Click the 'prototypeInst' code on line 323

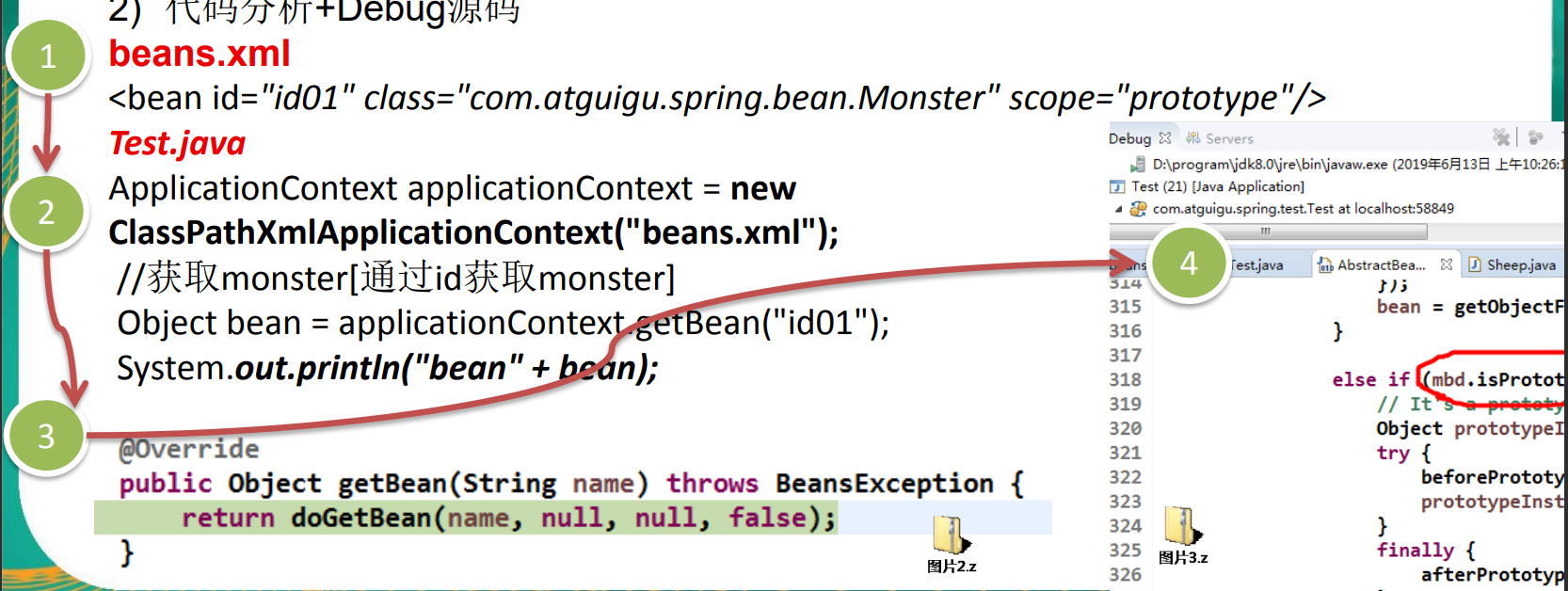click(1493, 502)
